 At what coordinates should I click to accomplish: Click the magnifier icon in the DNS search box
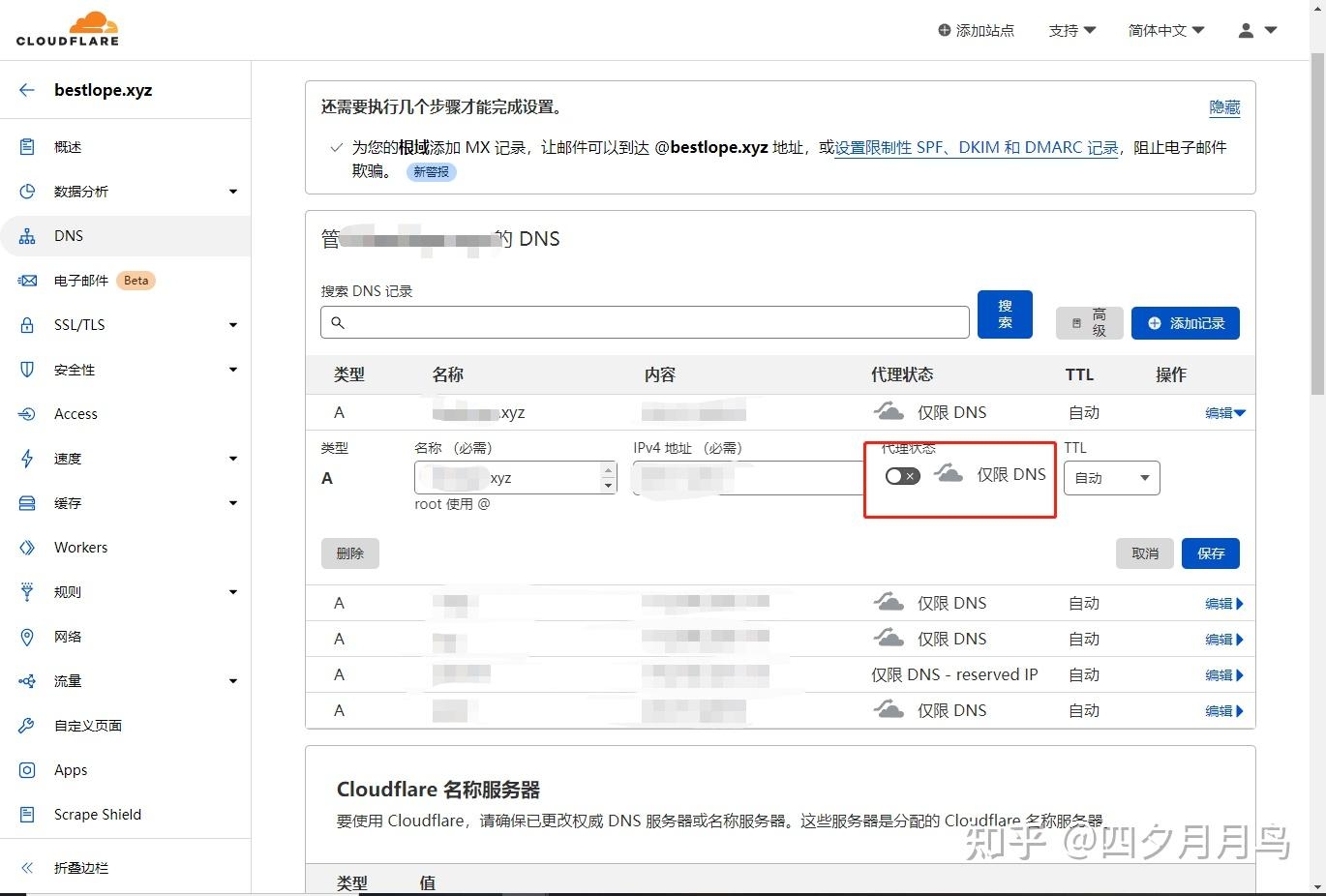(338, 322)
